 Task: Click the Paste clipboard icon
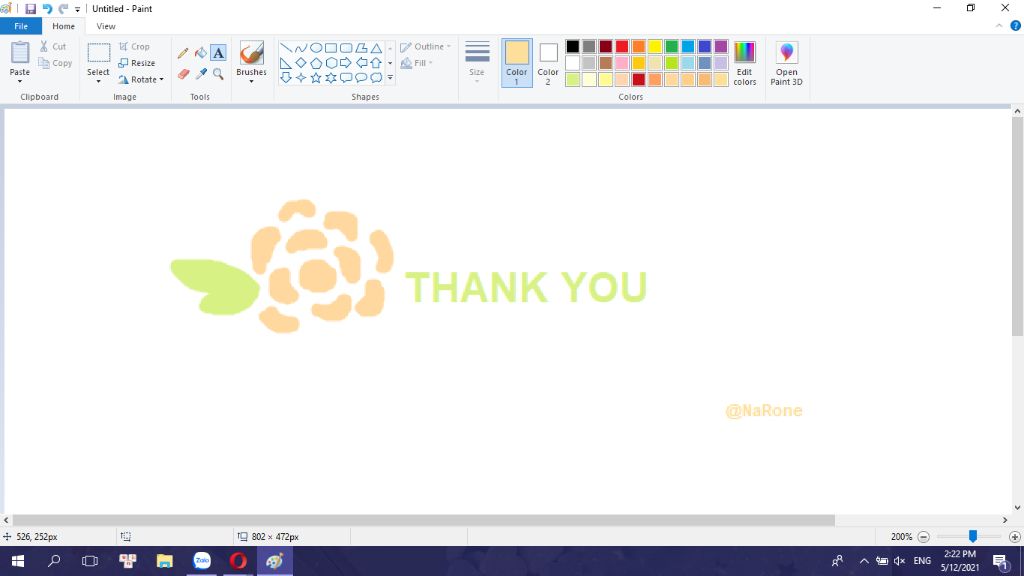coord(20,53)
